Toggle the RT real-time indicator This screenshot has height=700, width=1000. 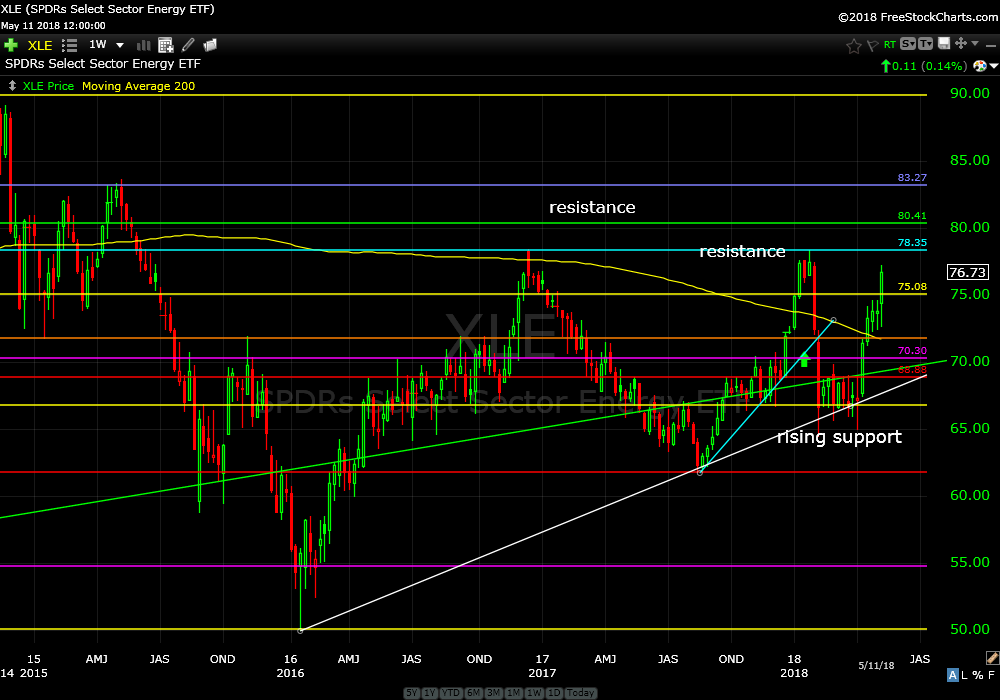(890, 45)
